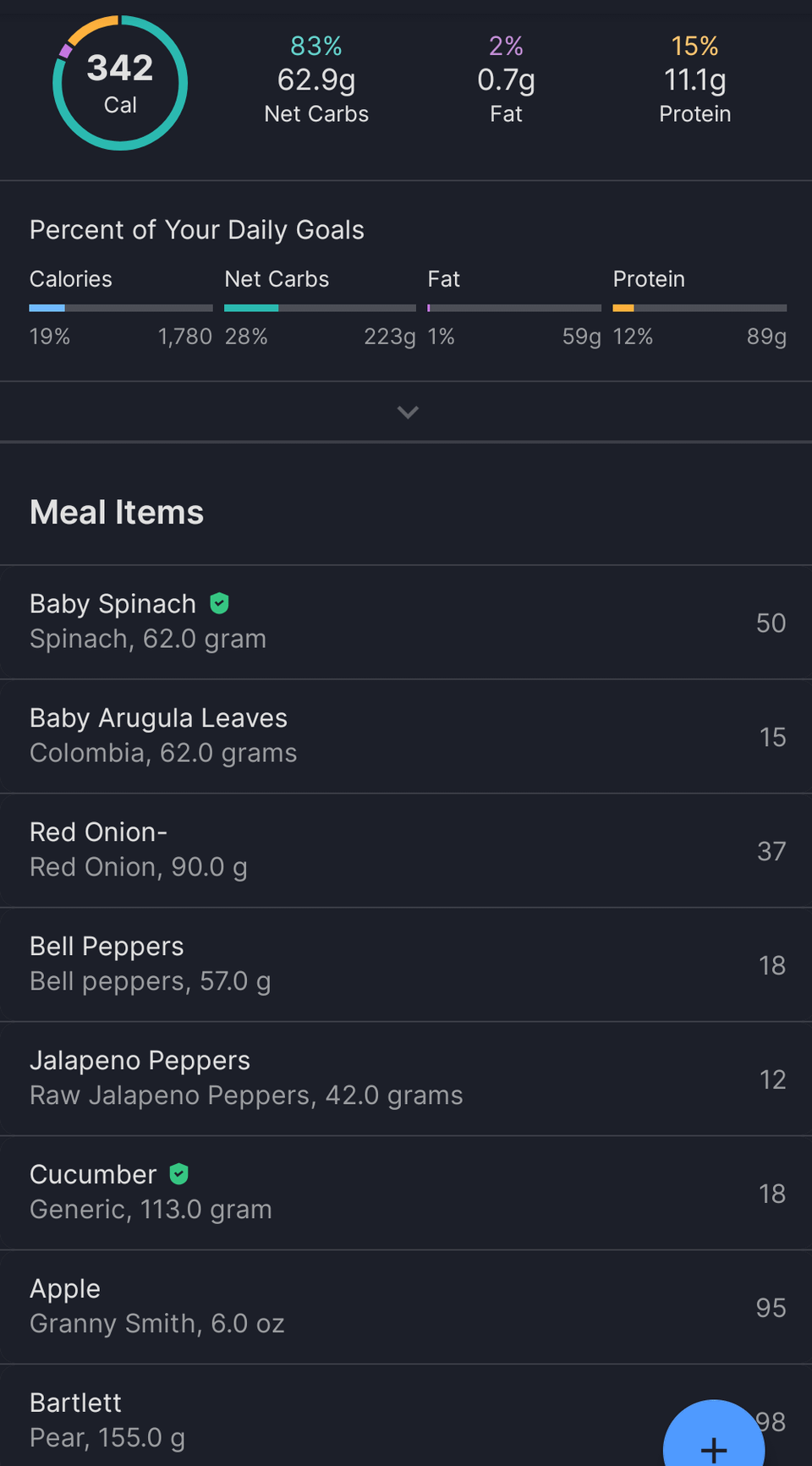812x1466 pixels.
Task: Tap the 2% Fat macro summary
Action: (506, 80)
